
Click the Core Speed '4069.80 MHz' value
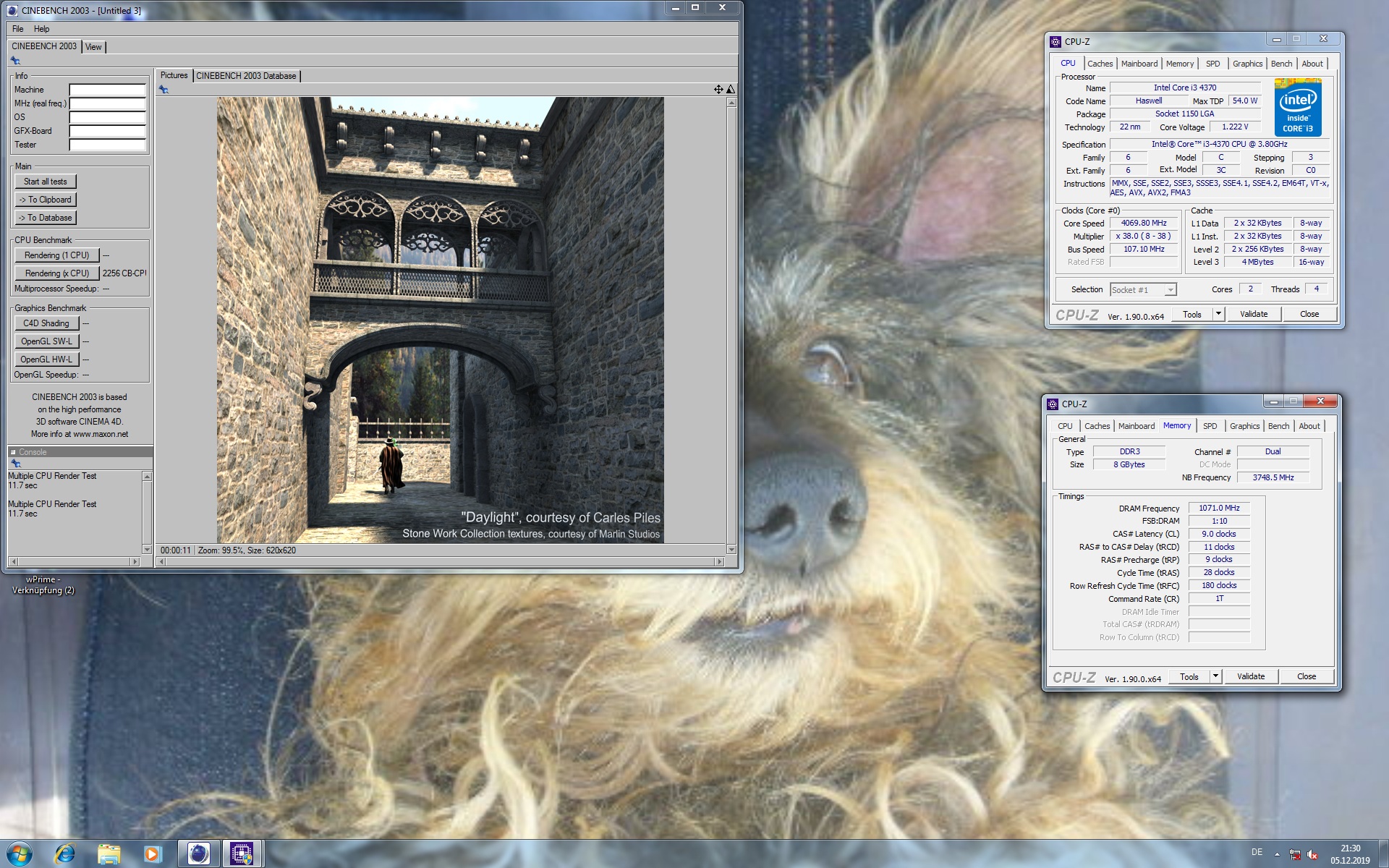click(x=1144, y=224)
